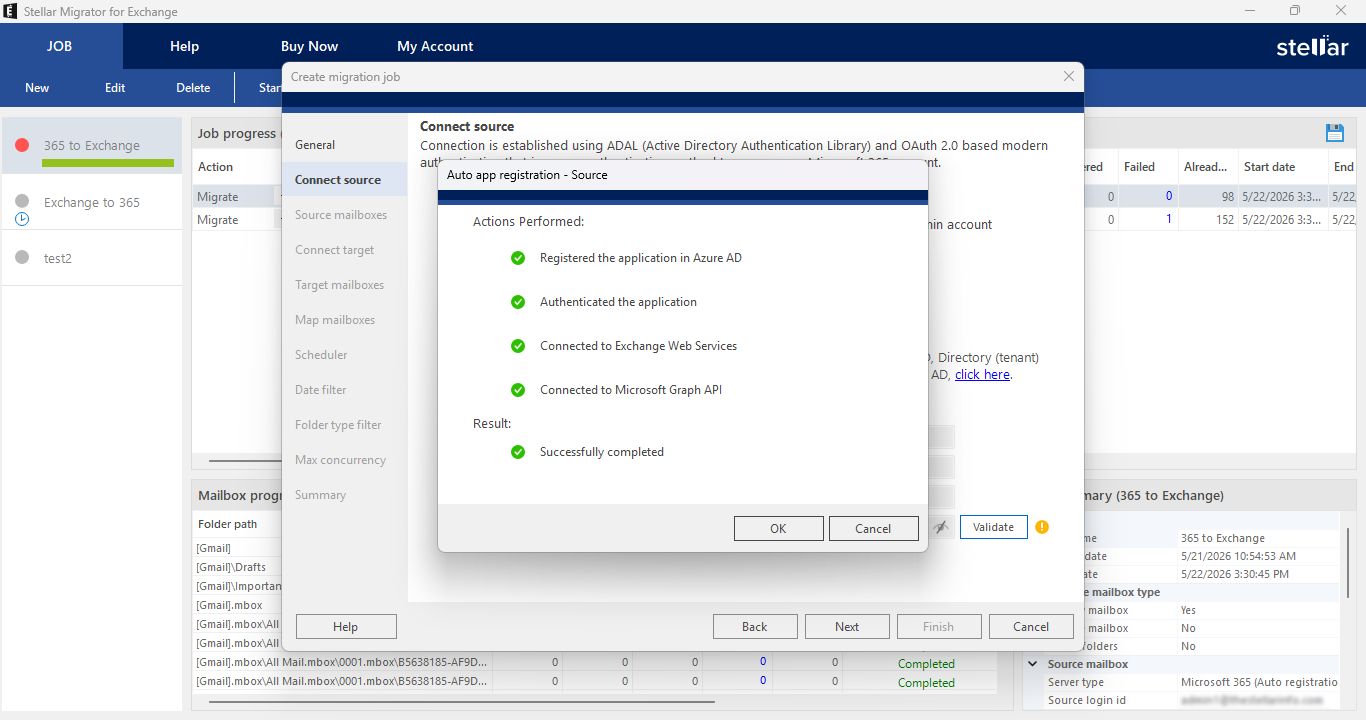The width and height of the screenshot is (1366, 720).
Task: Open the Help menu in the top bar
Action: (x=185, y=46)
